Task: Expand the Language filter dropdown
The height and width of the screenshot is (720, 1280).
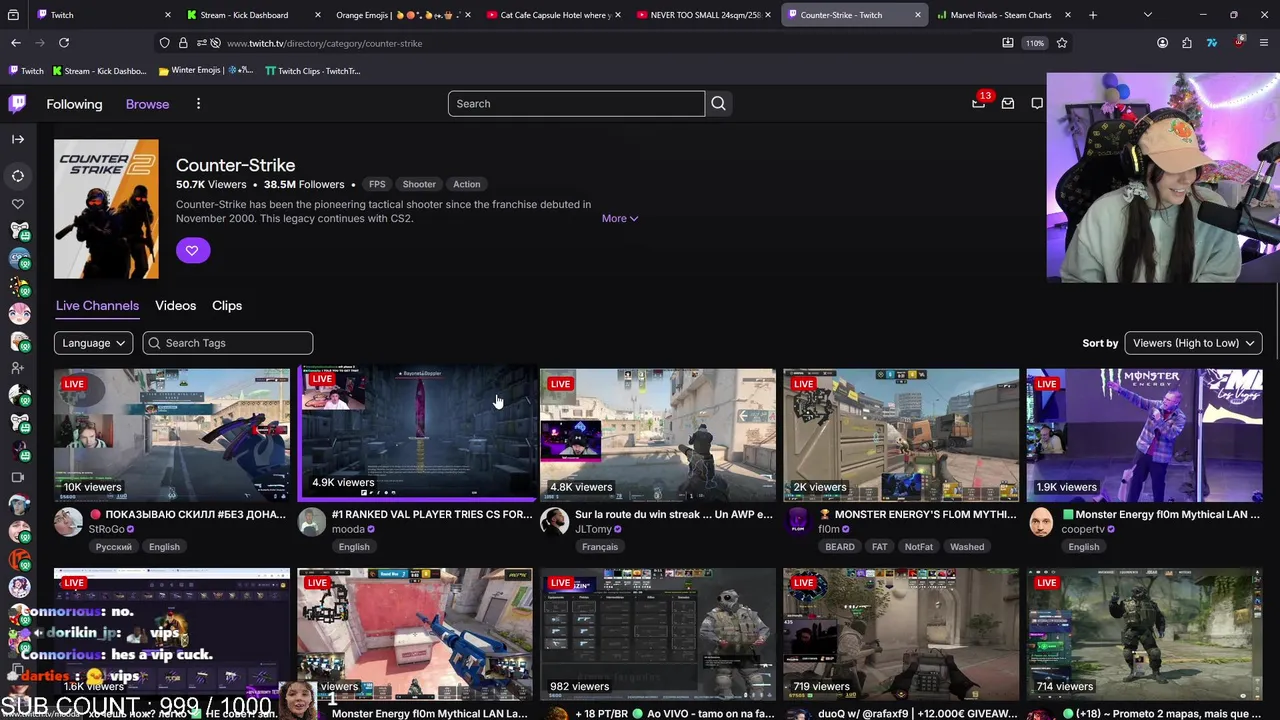Action: 93,343
